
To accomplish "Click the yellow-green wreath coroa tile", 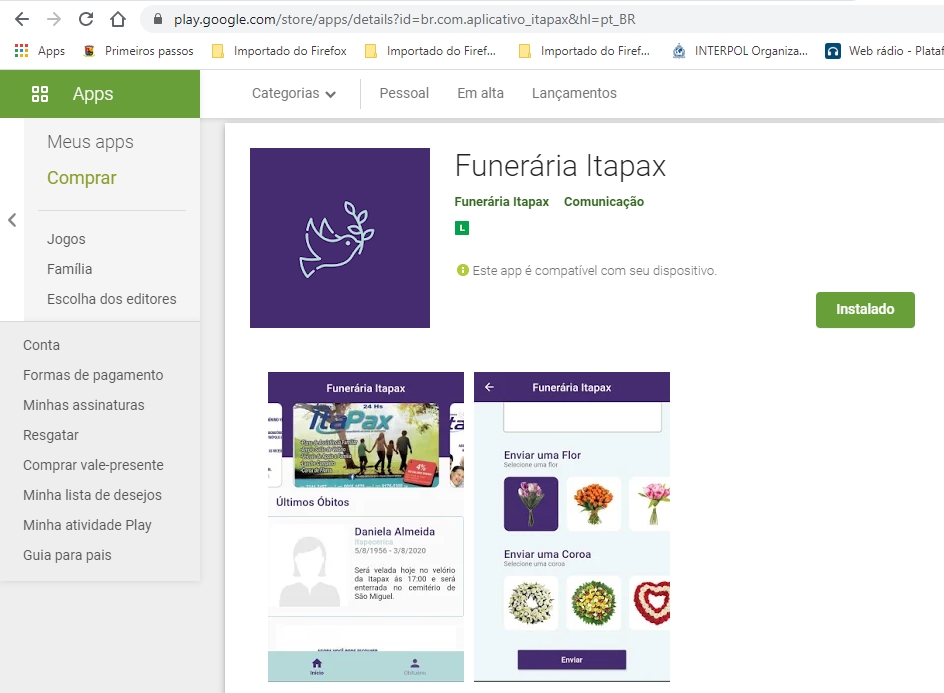I will [594, 603].
